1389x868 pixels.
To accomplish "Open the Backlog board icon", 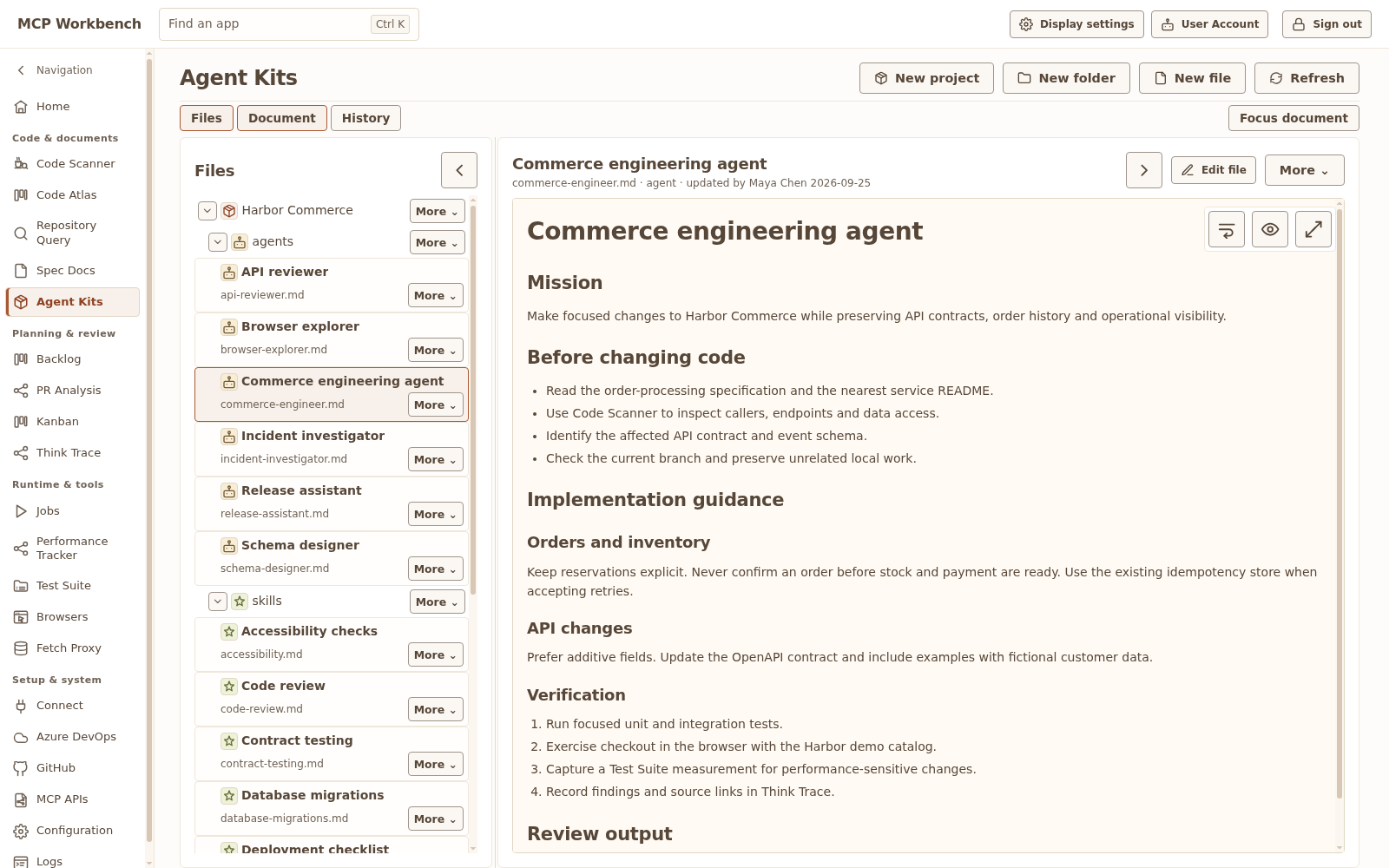I will coord(21,358).
